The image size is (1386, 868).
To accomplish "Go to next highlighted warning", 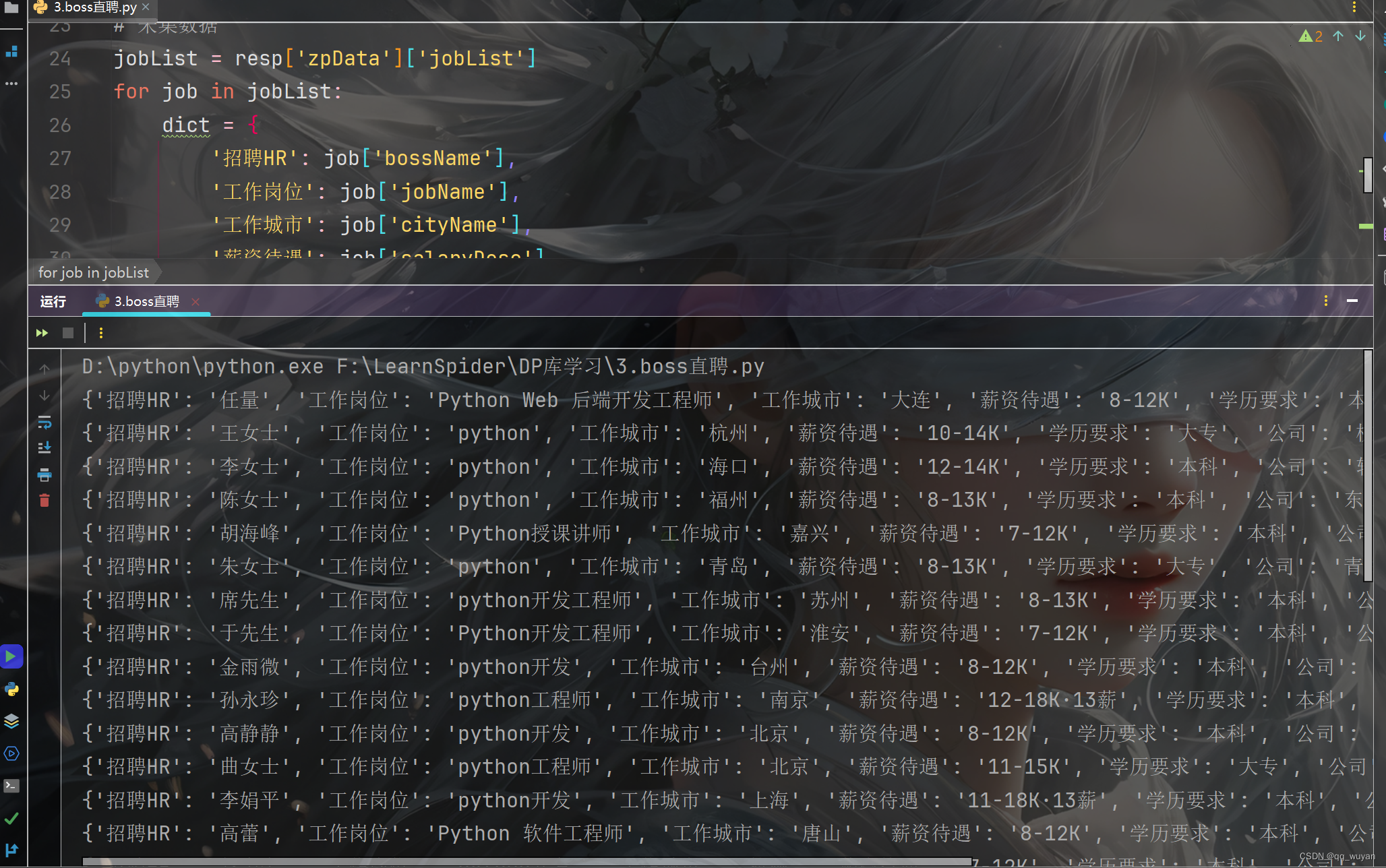I will pos(1360,36).
